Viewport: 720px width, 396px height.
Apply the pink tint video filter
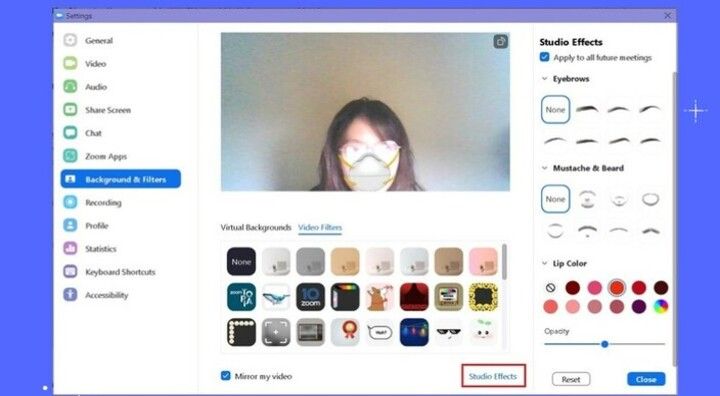483,261
